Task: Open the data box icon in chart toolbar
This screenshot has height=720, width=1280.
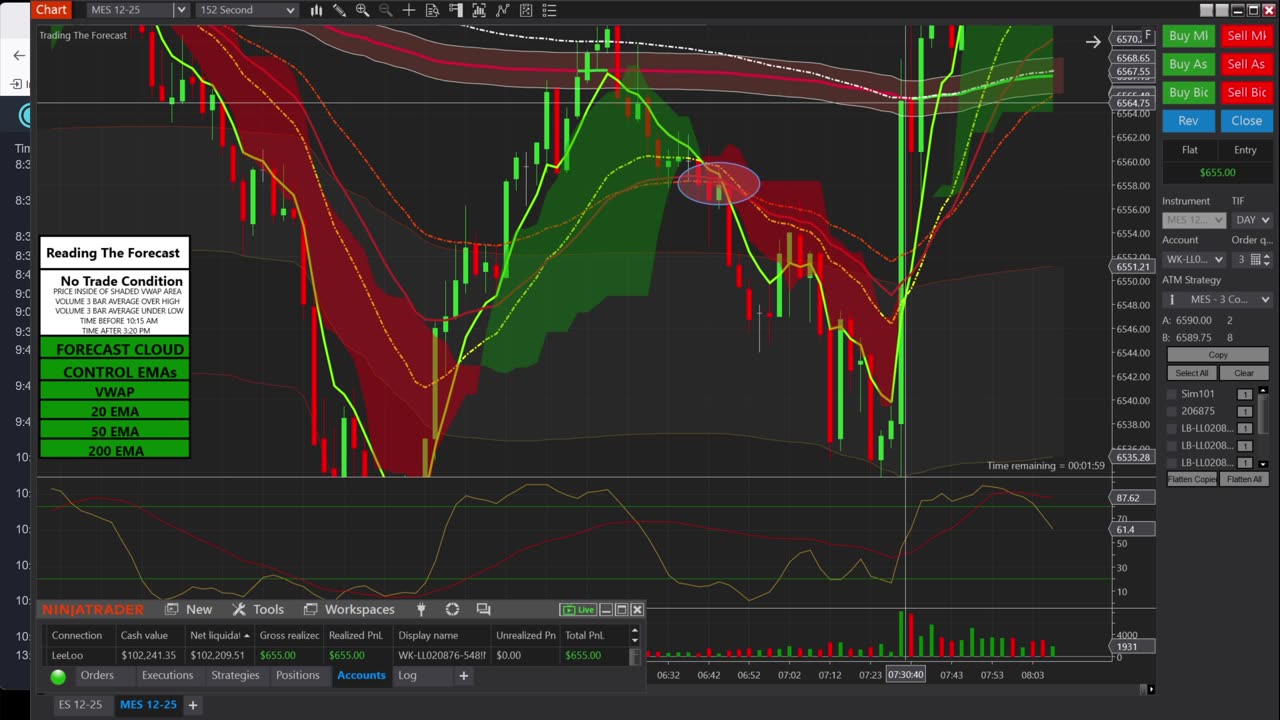Action: pyautogui.click(x=432, y=10)
